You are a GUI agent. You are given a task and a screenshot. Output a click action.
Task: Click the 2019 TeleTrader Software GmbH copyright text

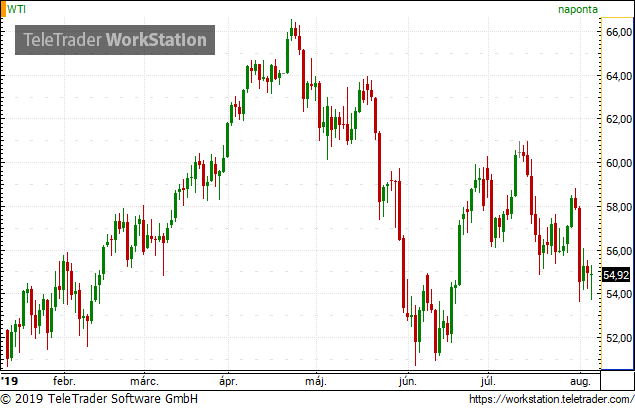click(99, 399)
